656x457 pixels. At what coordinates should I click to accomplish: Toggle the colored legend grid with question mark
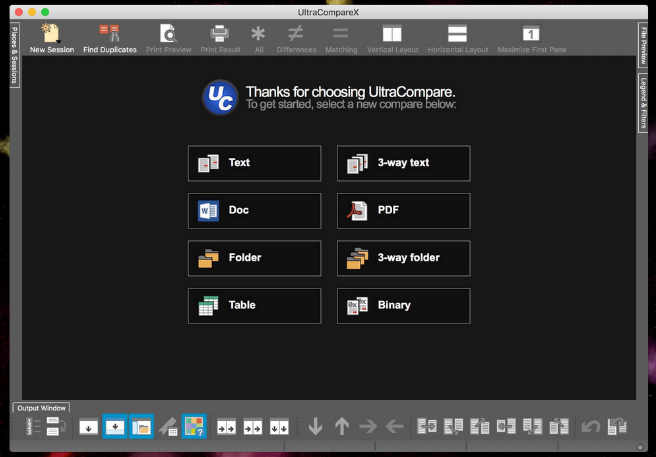pyautogui.click(x=194, y=426)
